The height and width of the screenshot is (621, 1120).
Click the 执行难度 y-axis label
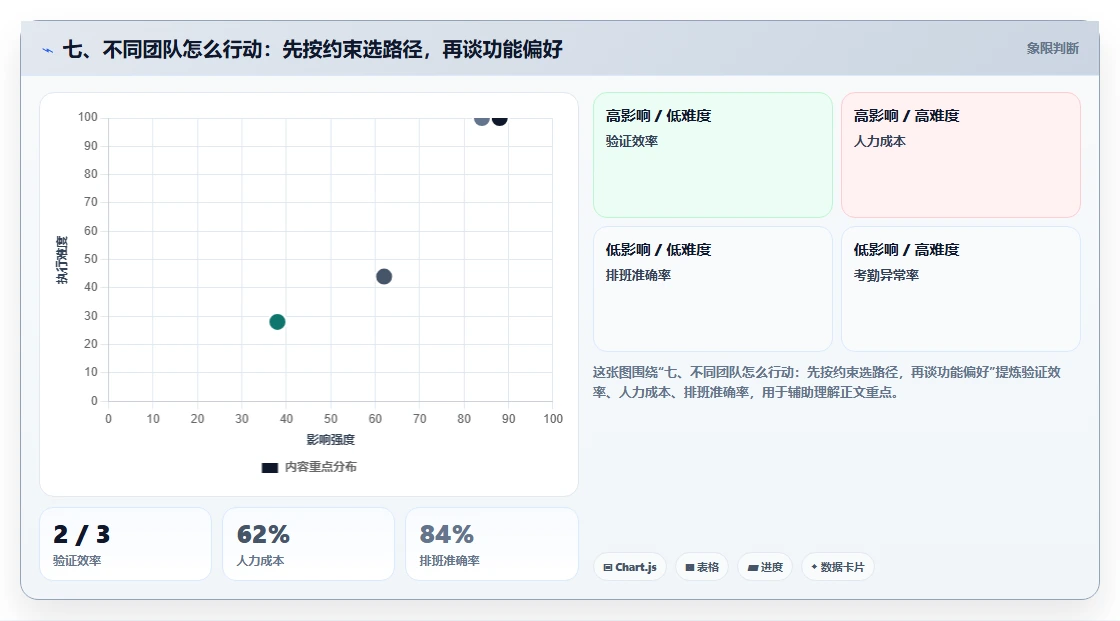[62, 260]
